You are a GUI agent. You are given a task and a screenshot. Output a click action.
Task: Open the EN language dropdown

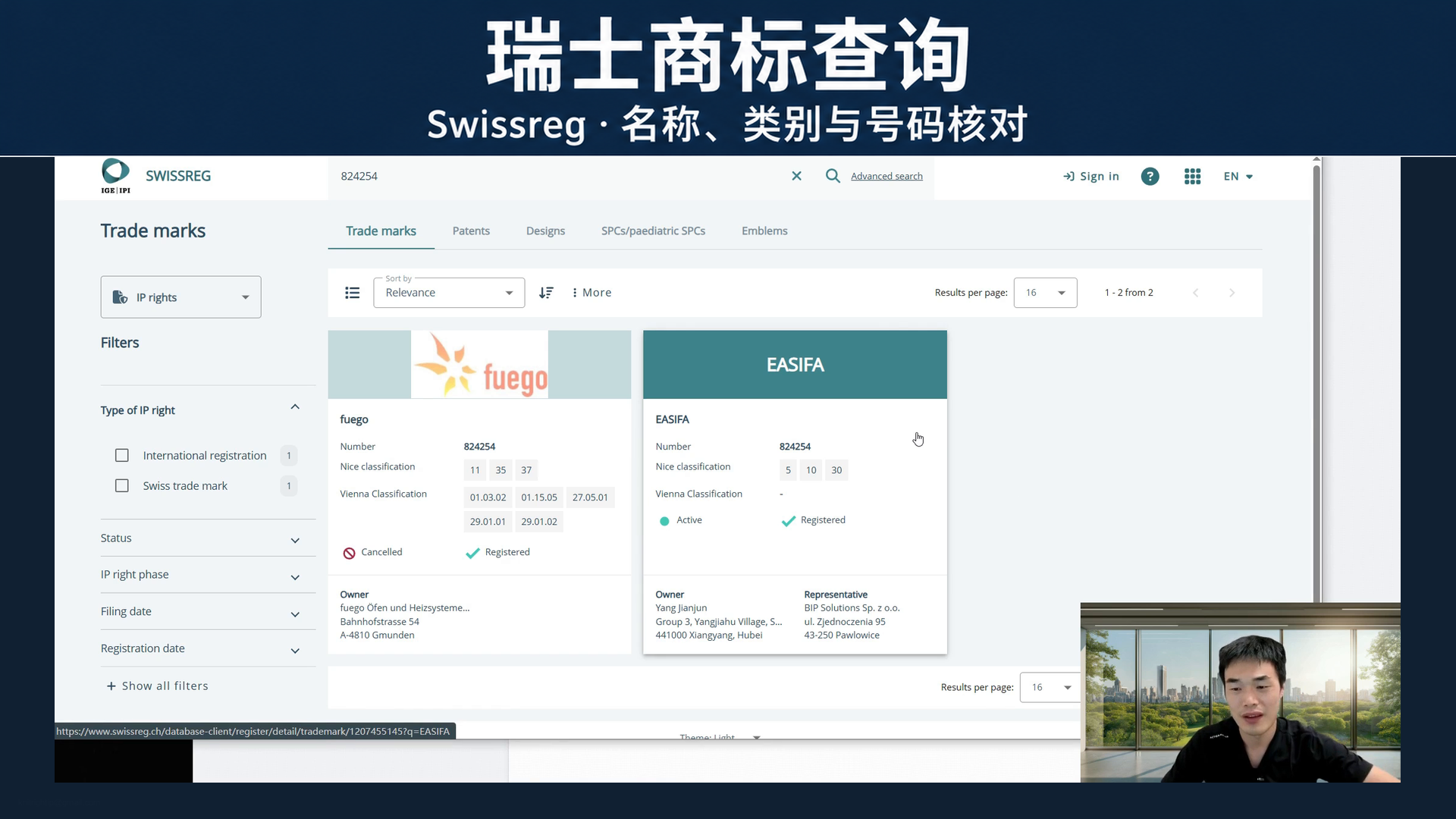(1238, 176)
